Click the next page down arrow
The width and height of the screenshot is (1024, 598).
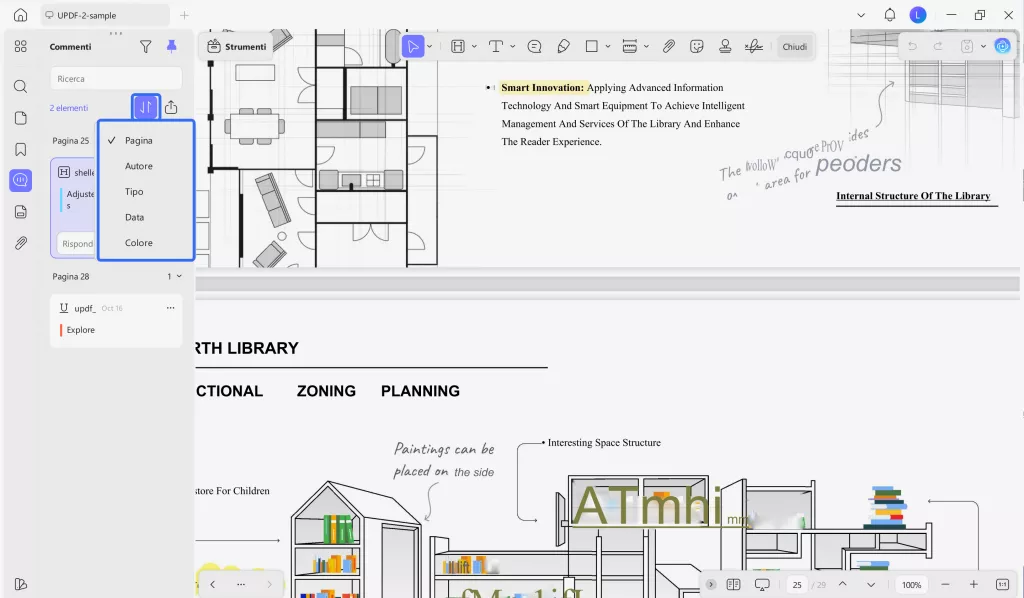click(x=871, y=584)
